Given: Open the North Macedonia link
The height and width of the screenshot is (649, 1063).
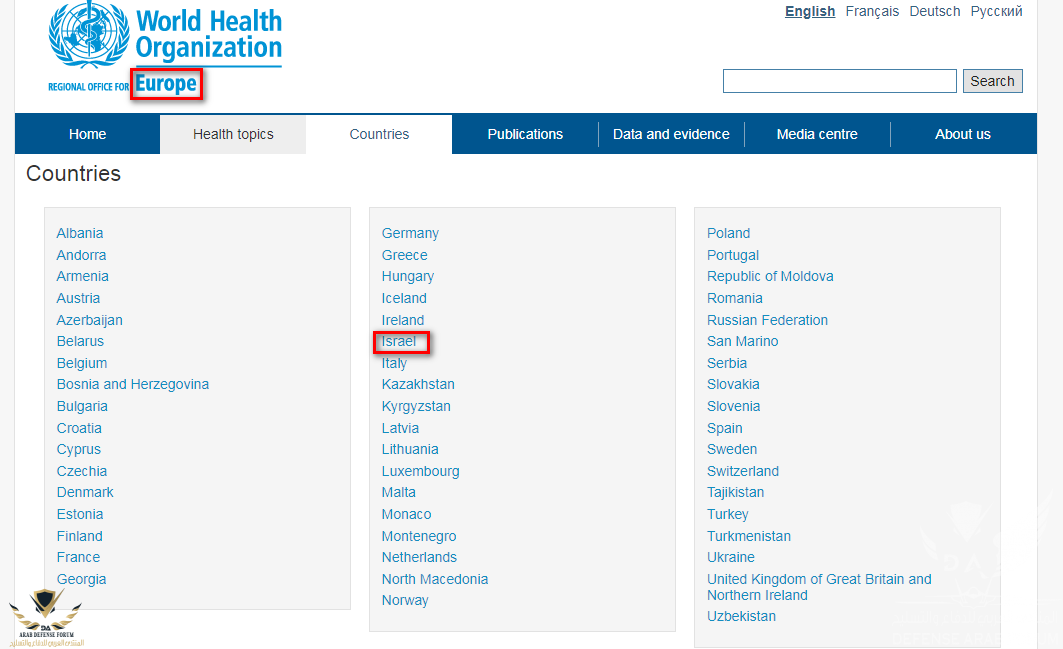Looking at the screenshot, I should tap(435, 579).
